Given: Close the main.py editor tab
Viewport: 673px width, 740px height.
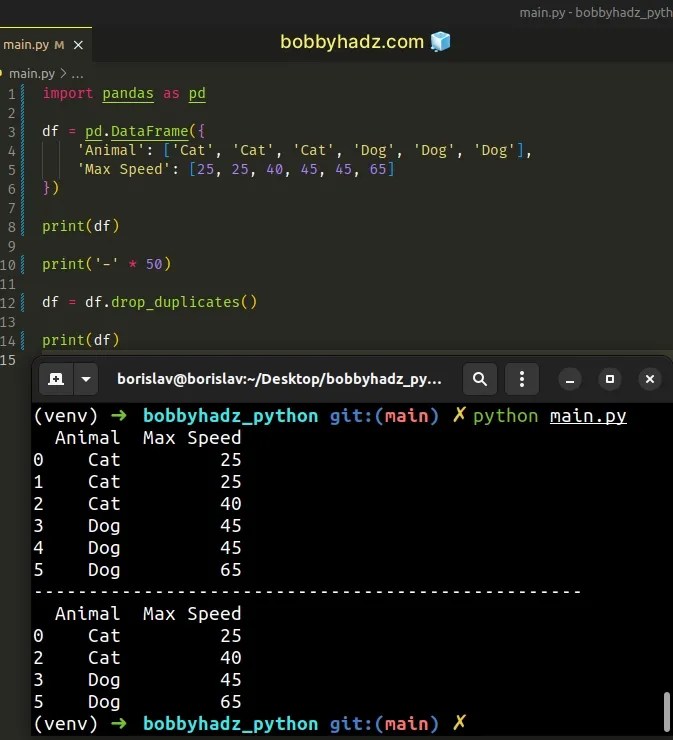Looking at the screenshot, I should coord(78,45).
